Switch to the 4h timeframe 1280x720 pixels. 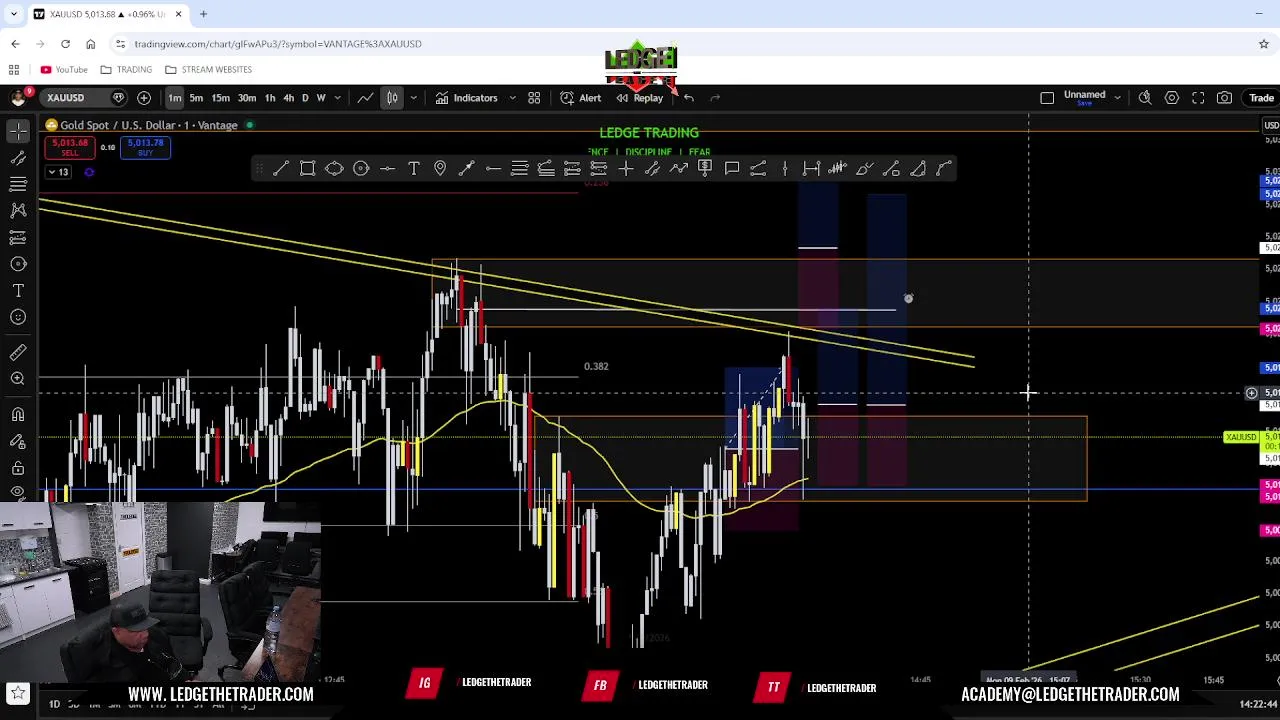click(288, 98)
